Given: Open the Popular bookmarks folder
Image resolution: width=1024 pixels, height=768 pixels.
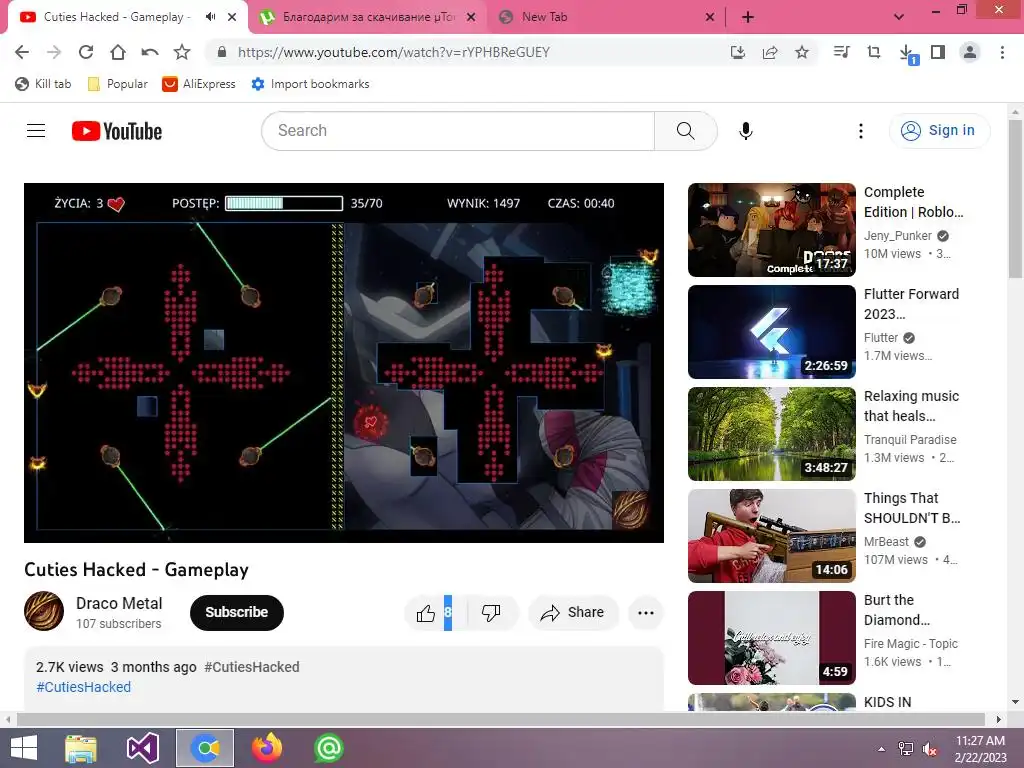Looking at the screenshot, I should pos(118,84).
